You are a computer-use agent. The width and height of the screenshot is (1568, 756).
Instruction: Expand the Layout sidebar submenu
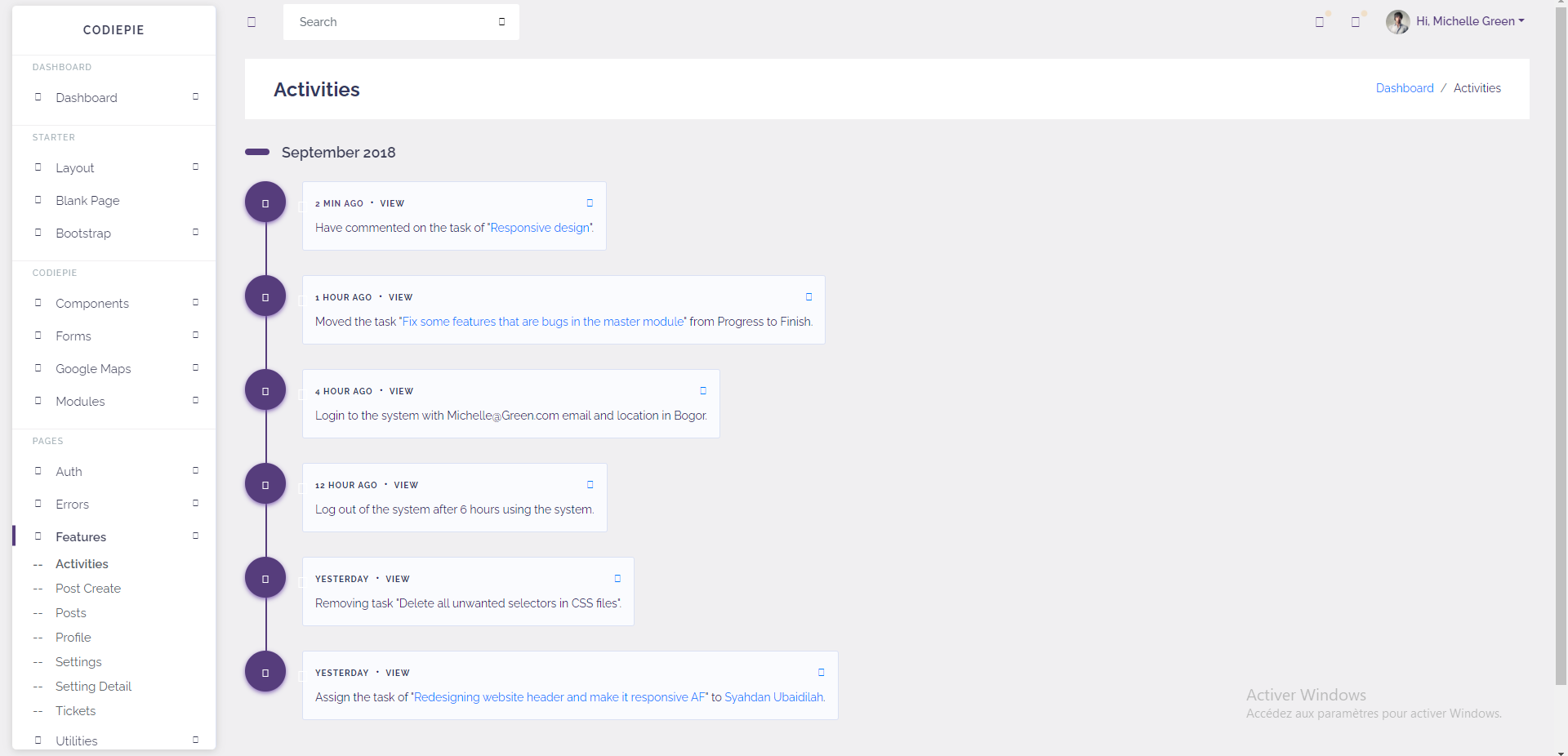[x=195, y=167]
